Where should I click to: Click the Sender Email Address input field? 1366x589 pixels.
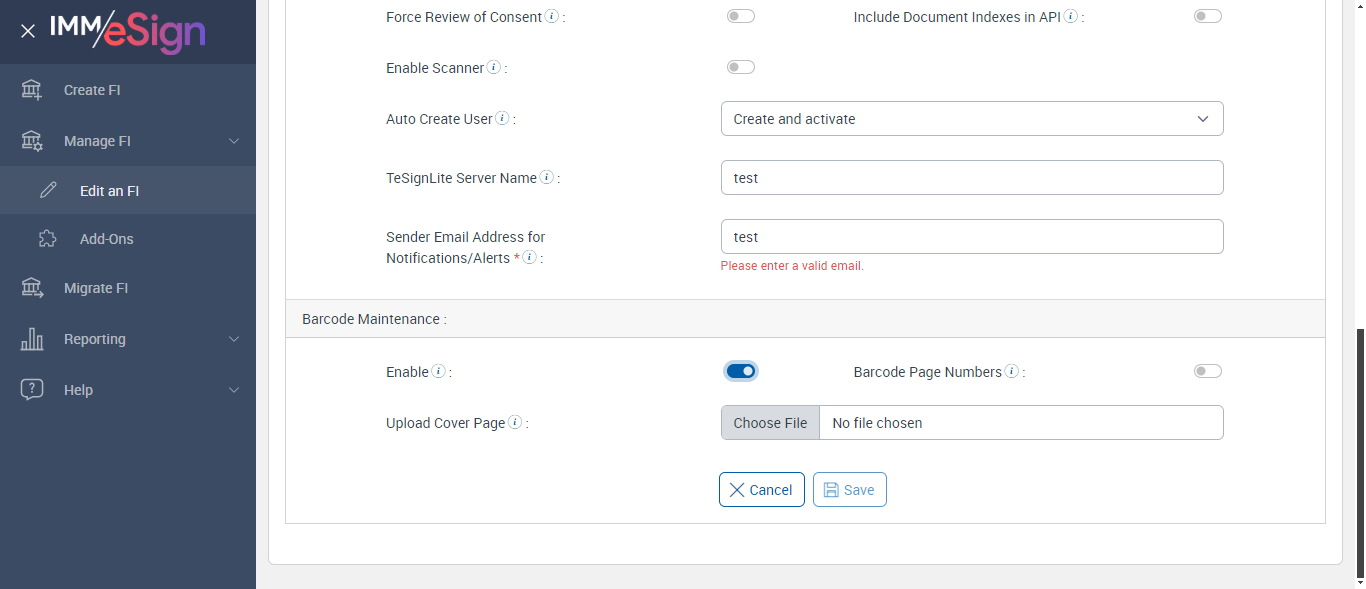pos(971,237)
